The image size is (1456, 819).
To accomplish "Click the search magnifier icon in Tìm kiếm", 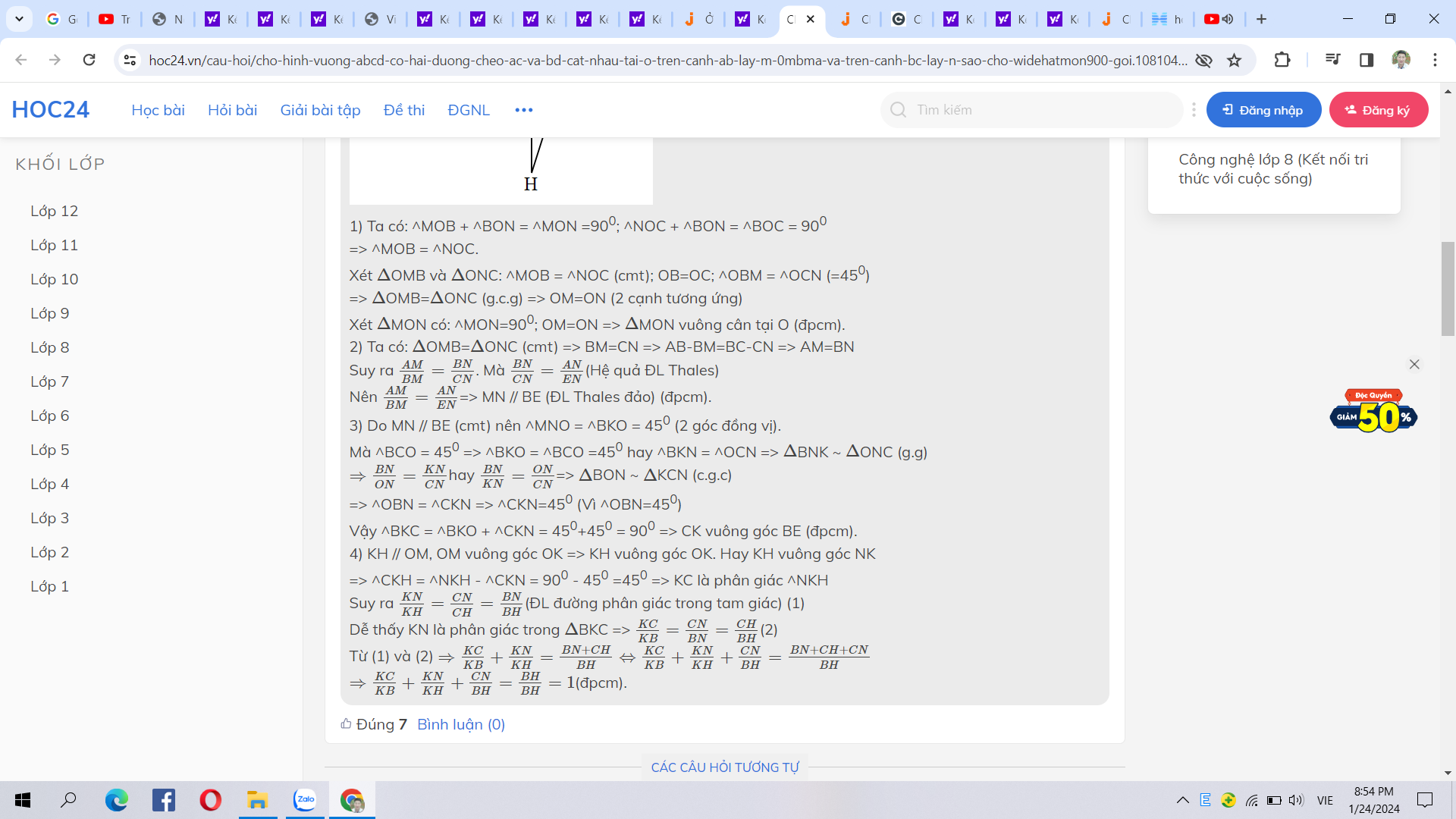I will coord(899,110).
